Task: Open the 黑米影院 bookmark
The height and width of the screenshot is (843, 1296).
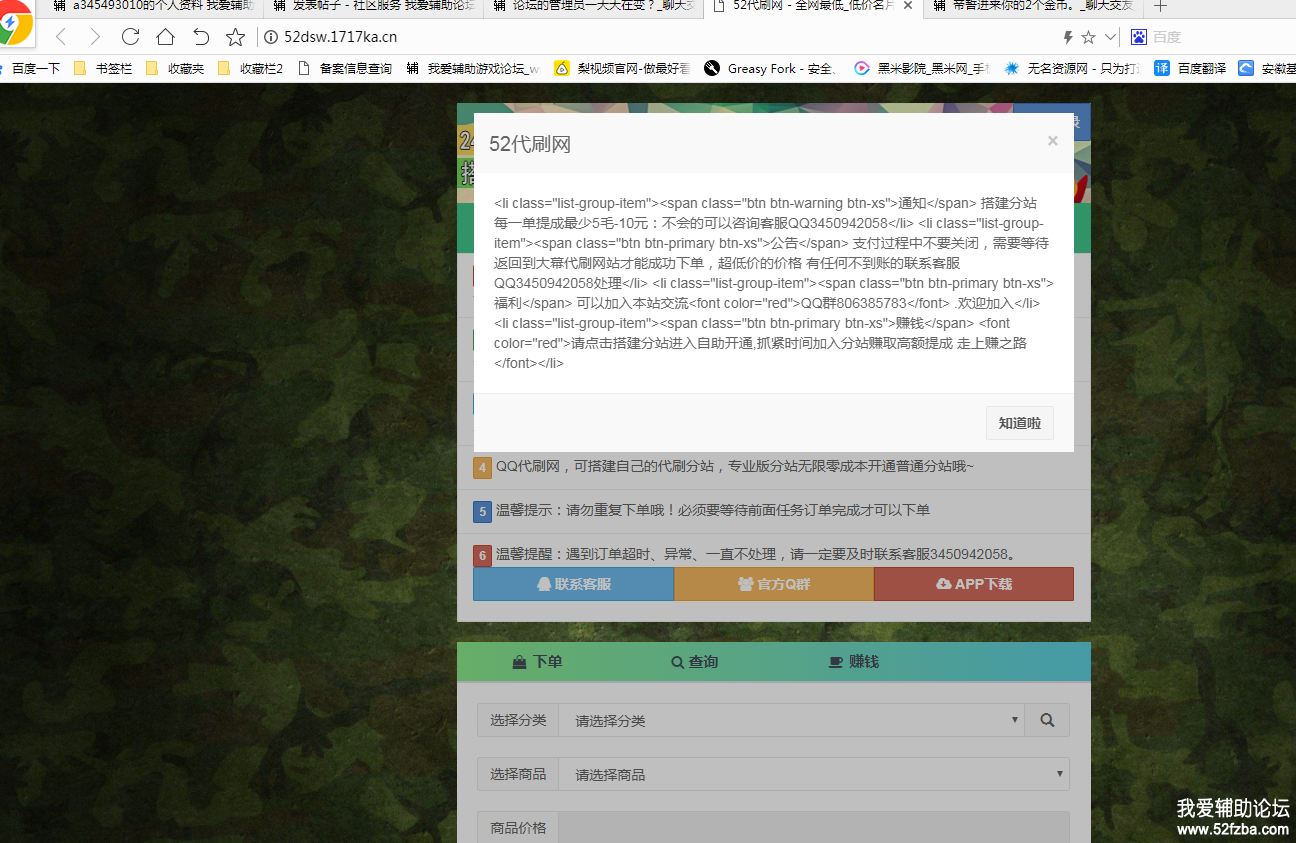Action: point(922,69)
